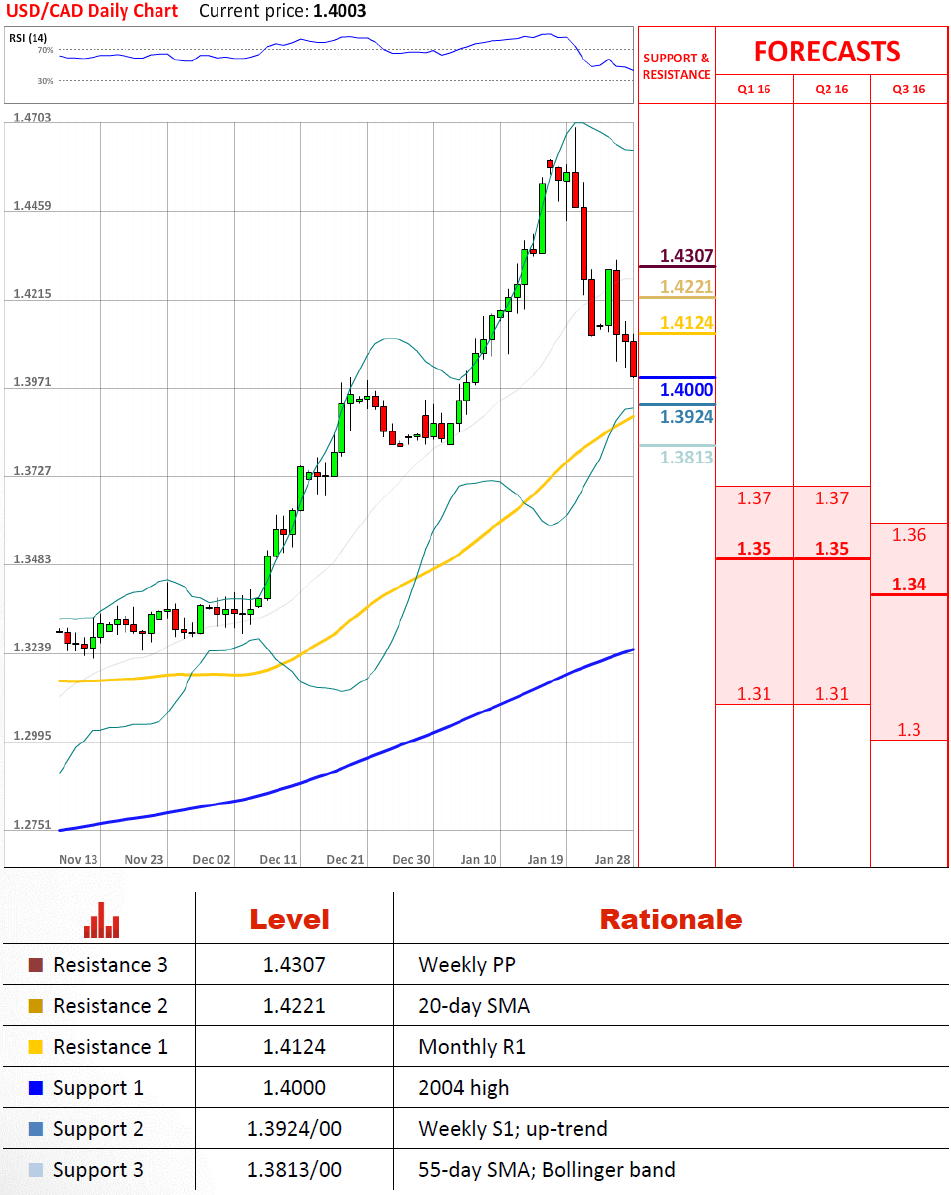951x1195 pixels.
Task: Click the 1.4215 price axis label
Action: click(32, 293)
